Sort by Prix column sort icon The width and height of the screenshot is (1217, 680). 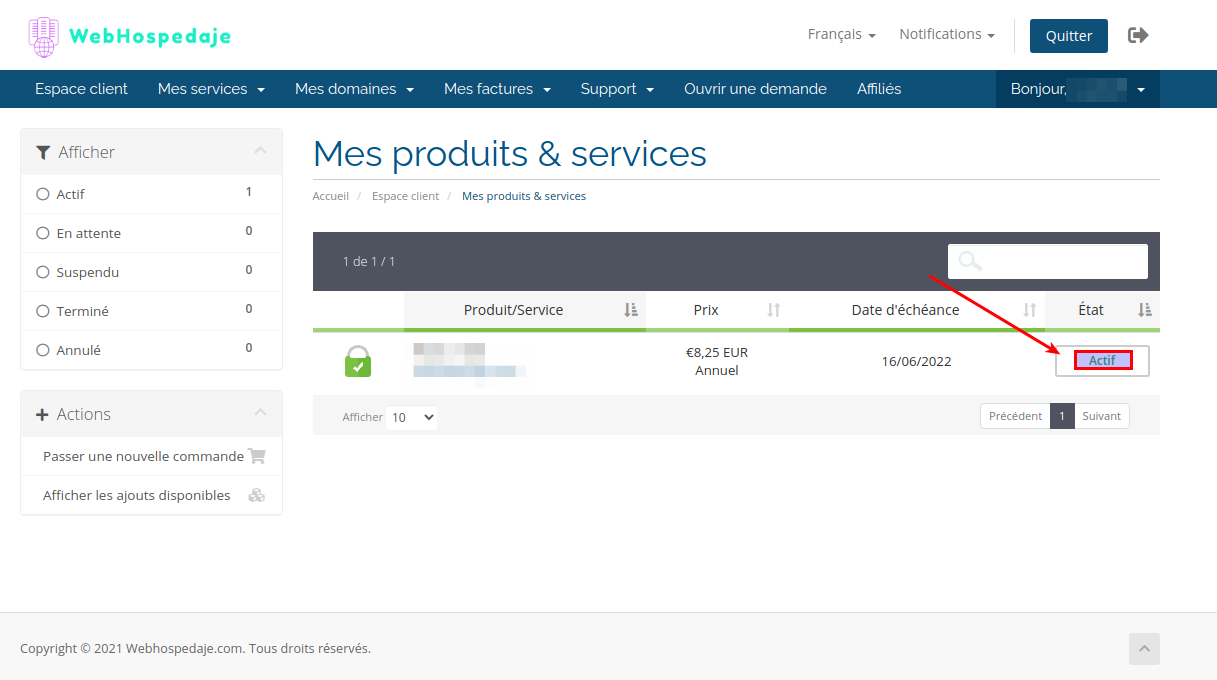coord(773,310)
